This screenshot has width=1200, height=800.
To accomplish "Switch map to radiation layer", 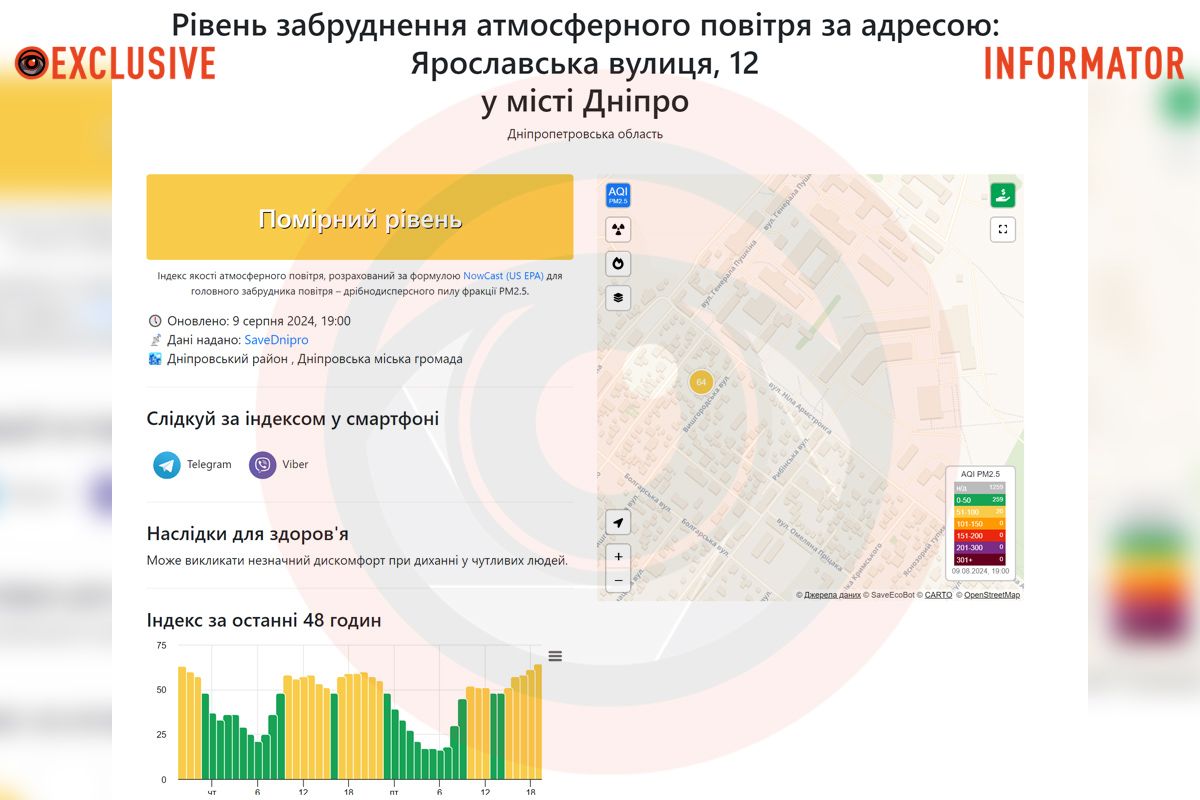I will pos(618,230).
